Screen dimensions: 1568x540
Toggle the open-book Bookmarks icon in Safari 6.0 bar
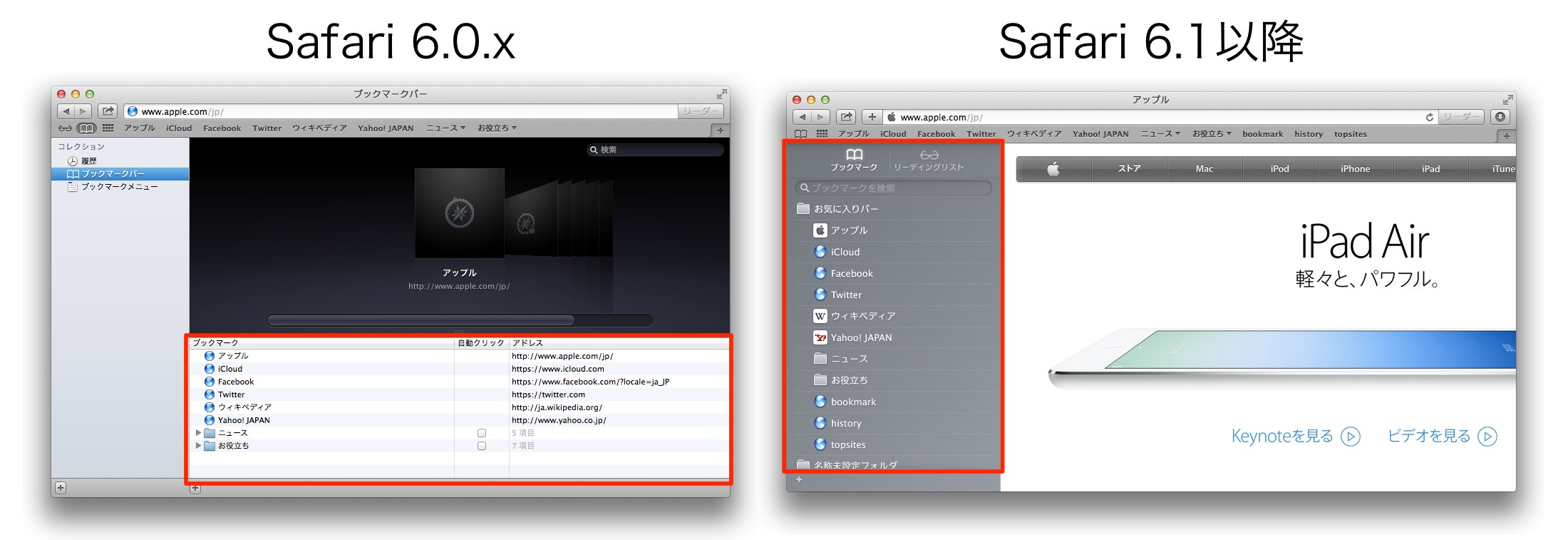tap(86, 128)
